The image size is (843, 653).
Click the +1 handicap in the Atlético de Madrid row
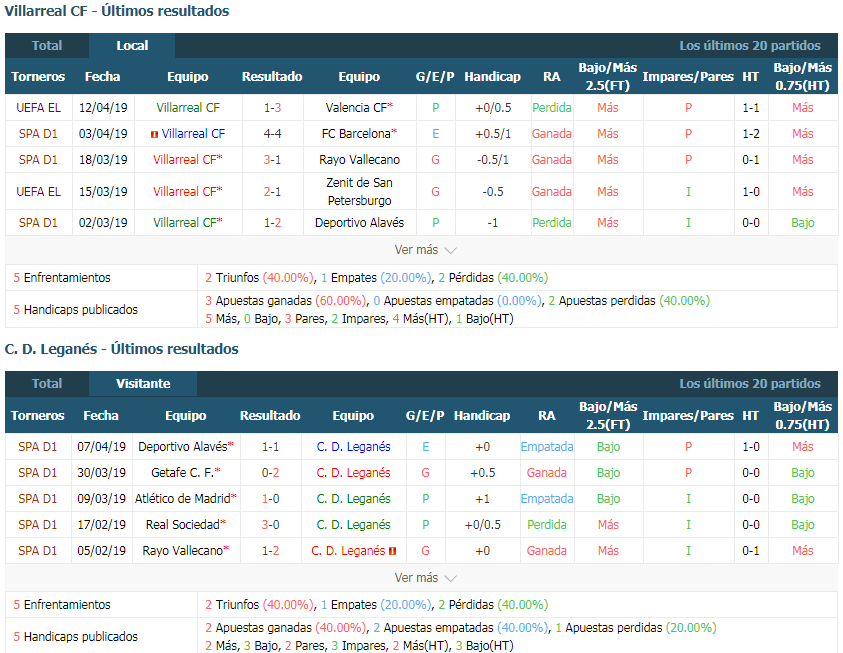coord(482,499)
